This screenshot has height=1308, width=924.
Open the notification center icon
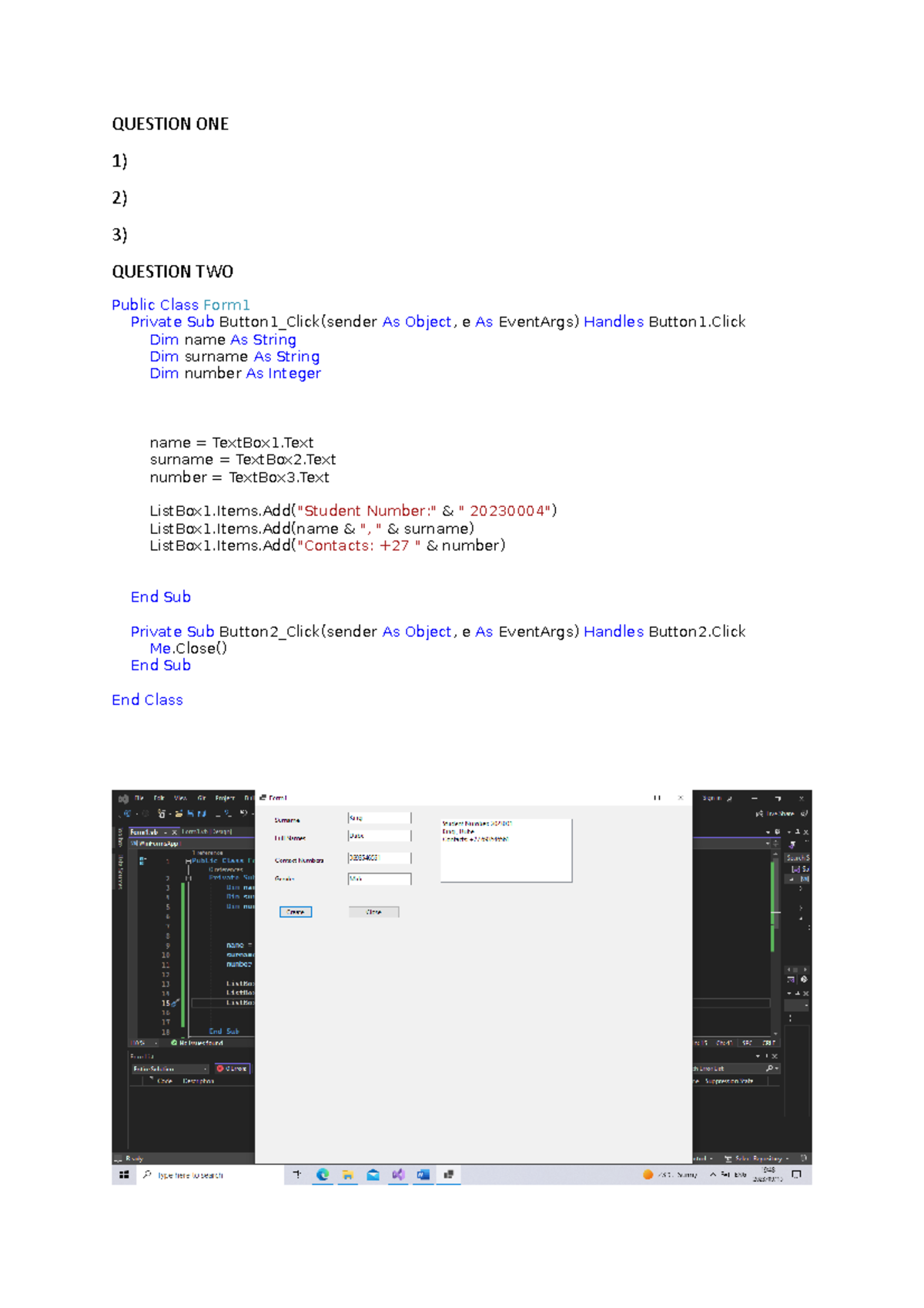(796, 1174)
